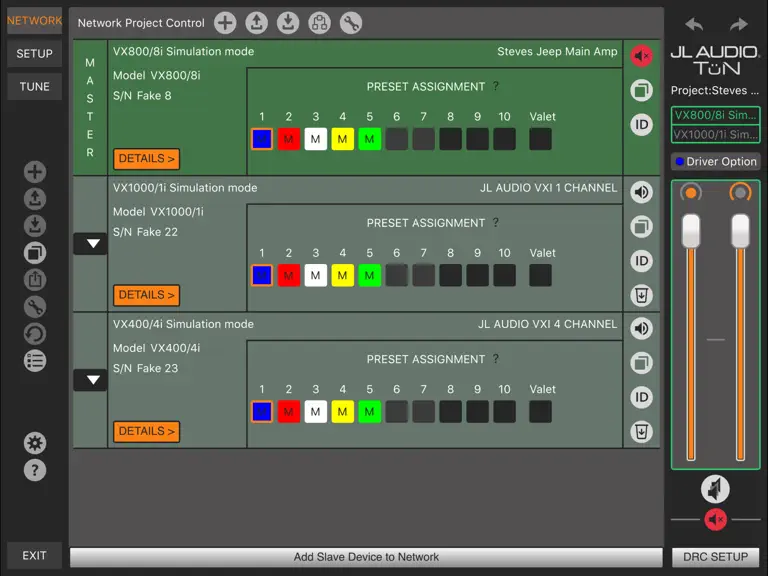
Task: Toggle the right gray knob above the sliders
Action: click(740, 193)
